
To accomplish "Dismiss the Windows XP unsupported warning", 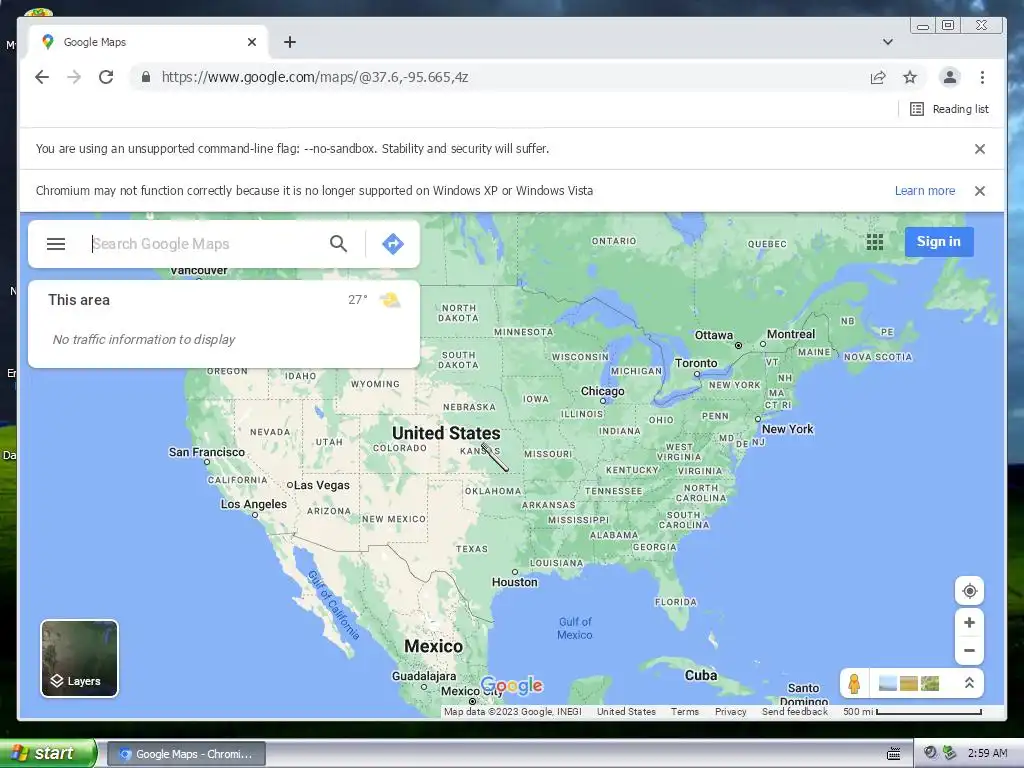I will (x=980, y=191).
